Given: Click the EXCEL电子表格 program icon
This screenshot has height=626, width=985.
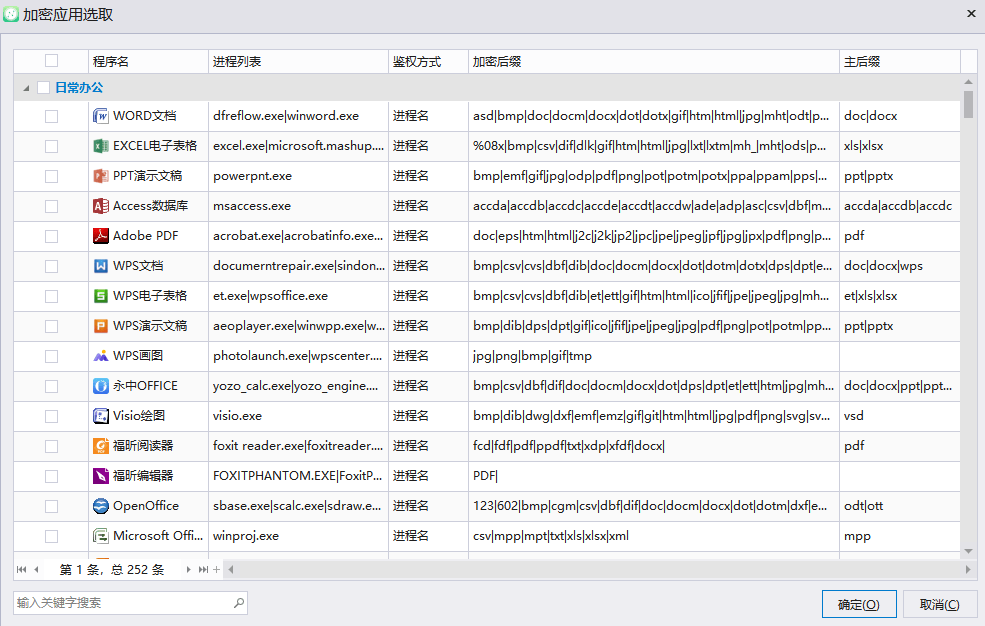Looking at the screenshot, I should tap(101, 146).
